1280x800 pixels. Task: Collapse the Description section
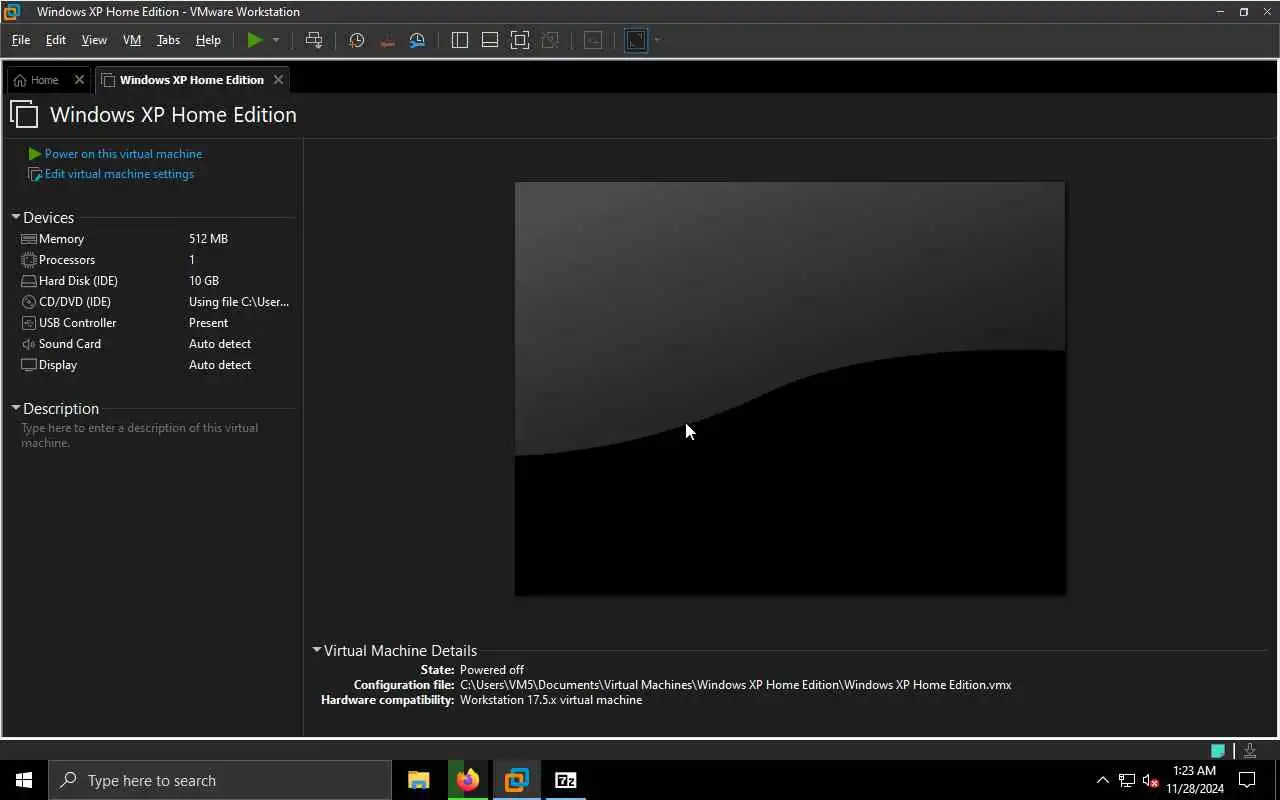(x=16, y=408)
